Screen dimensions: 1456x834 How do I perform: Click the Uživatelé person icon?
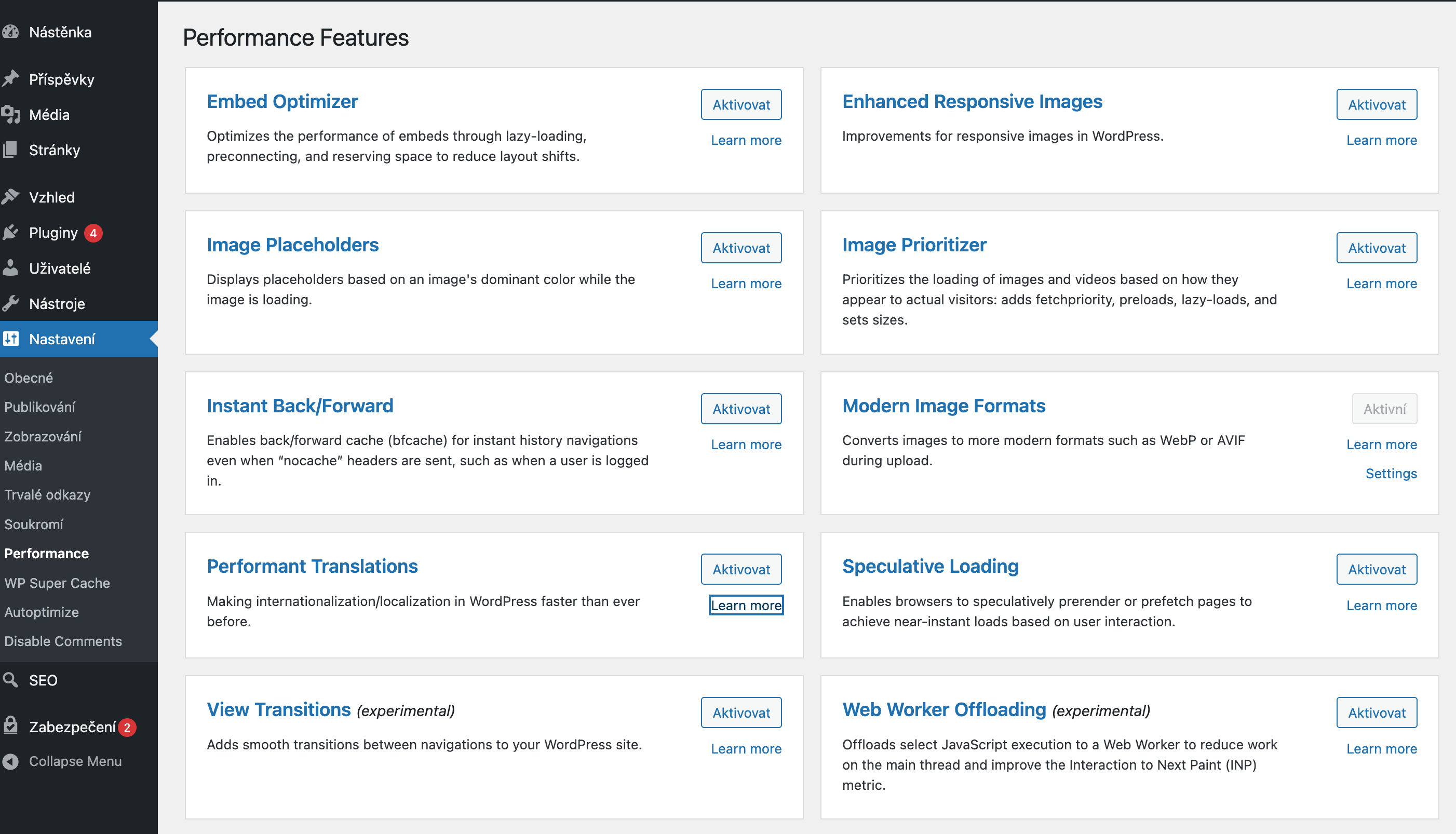(11, 268)
